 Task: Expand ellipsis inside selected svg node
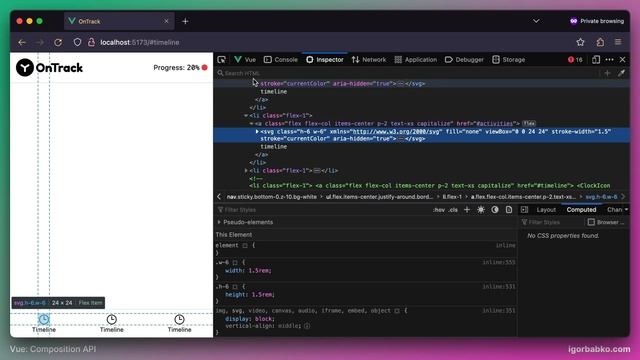coord(401,139)
